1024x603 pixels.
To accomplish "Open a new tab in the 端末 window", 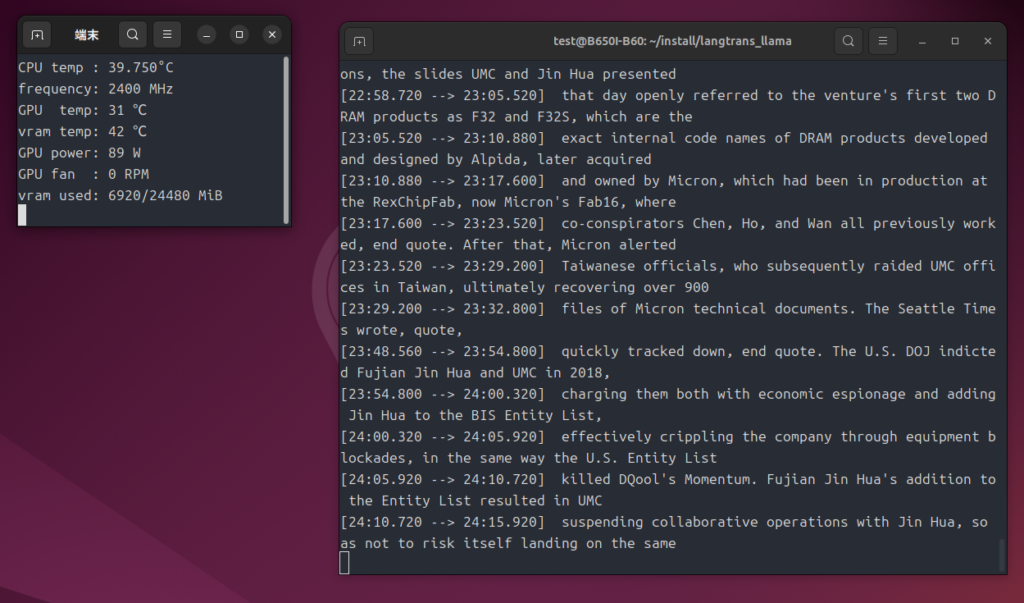I will (x=37, y=35).
